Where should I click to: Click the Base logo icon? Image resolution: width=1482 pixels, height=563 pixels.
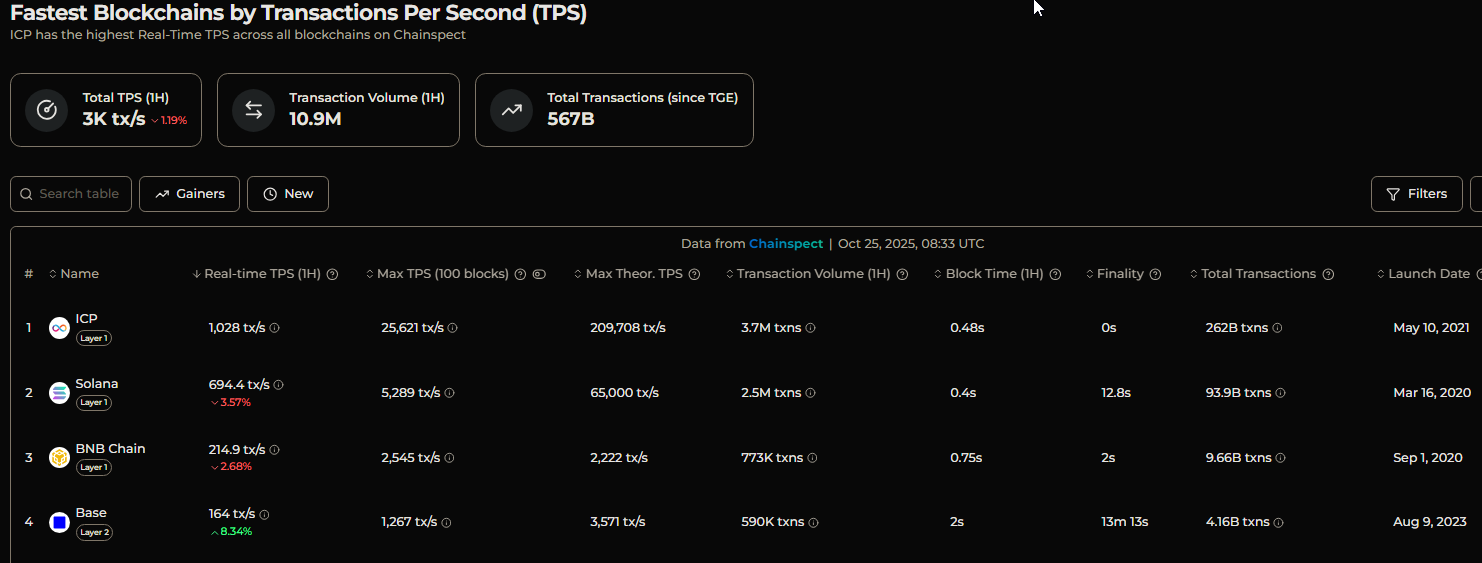pos(59,522)
